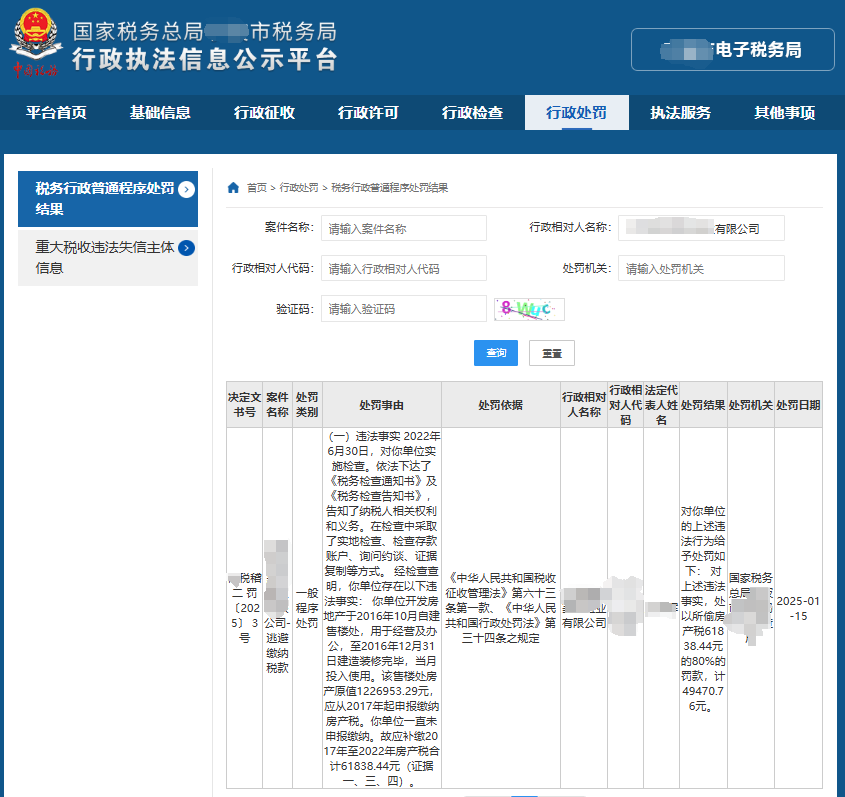Click the 行政相对人代码 input field

coord(403,268)
